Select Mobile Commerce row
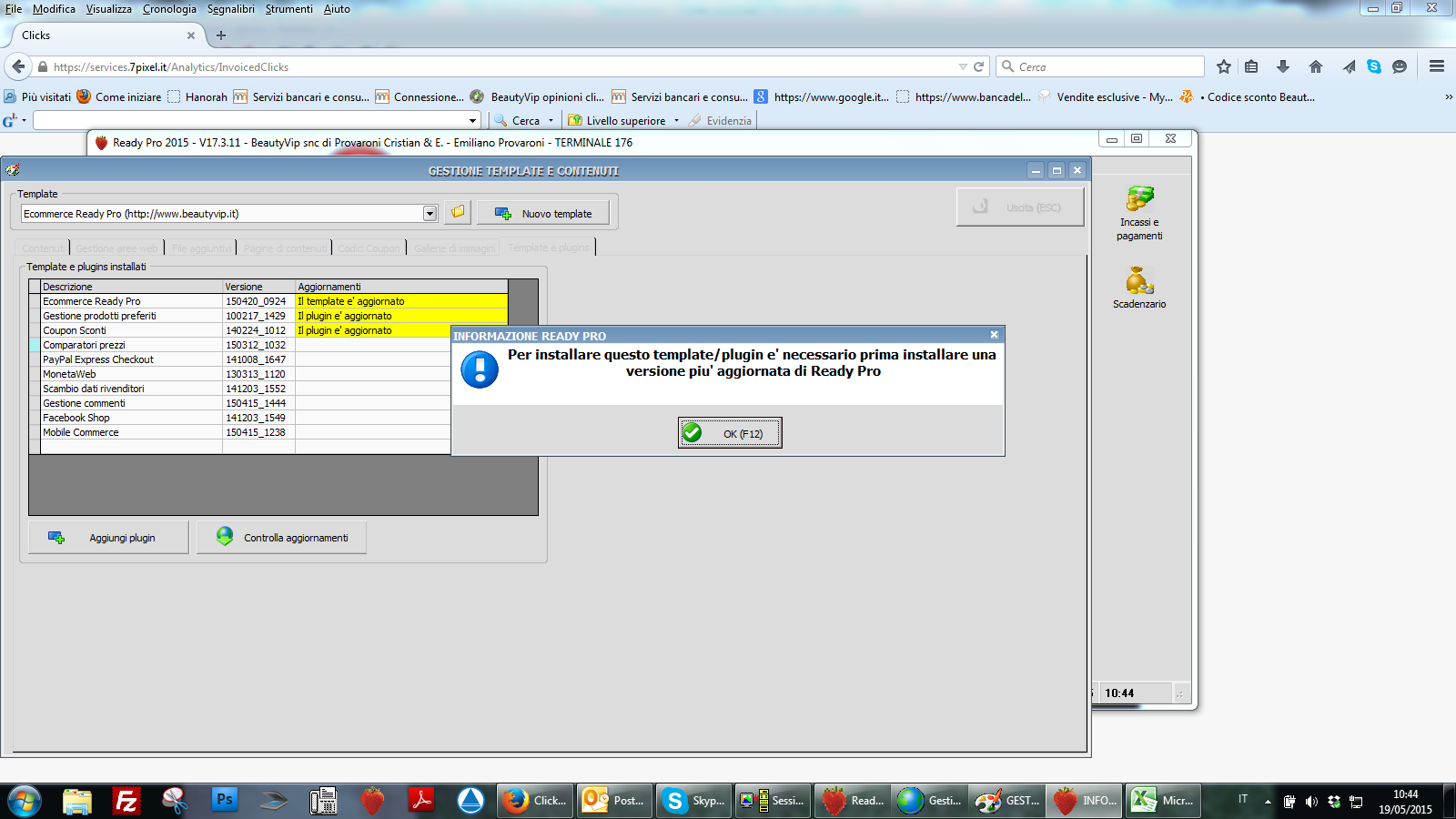 (x=241, y=432)
